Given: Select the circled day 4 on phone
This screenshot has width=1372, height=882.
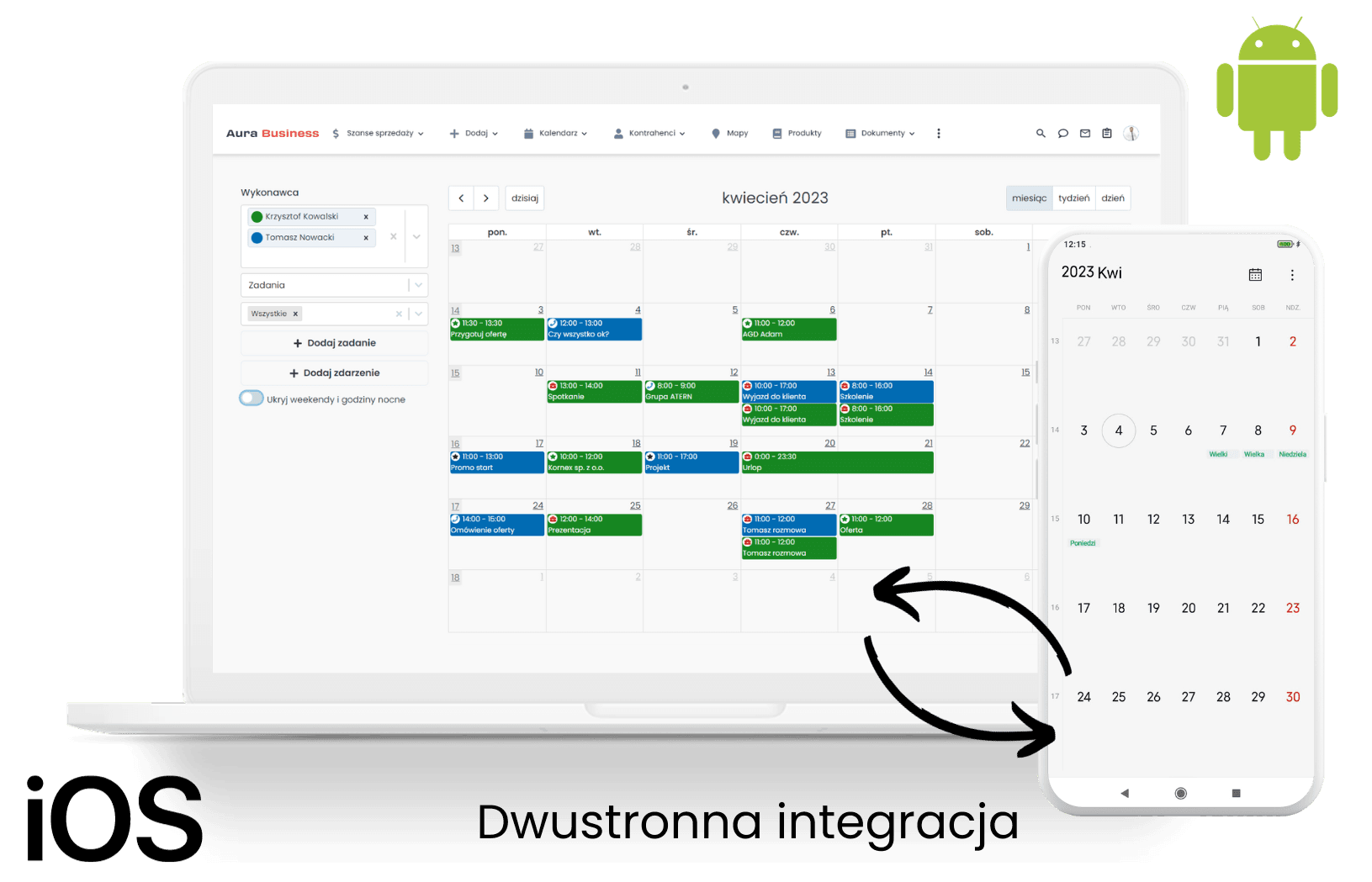Looking at the screenshot, I should click(1119, 430).
